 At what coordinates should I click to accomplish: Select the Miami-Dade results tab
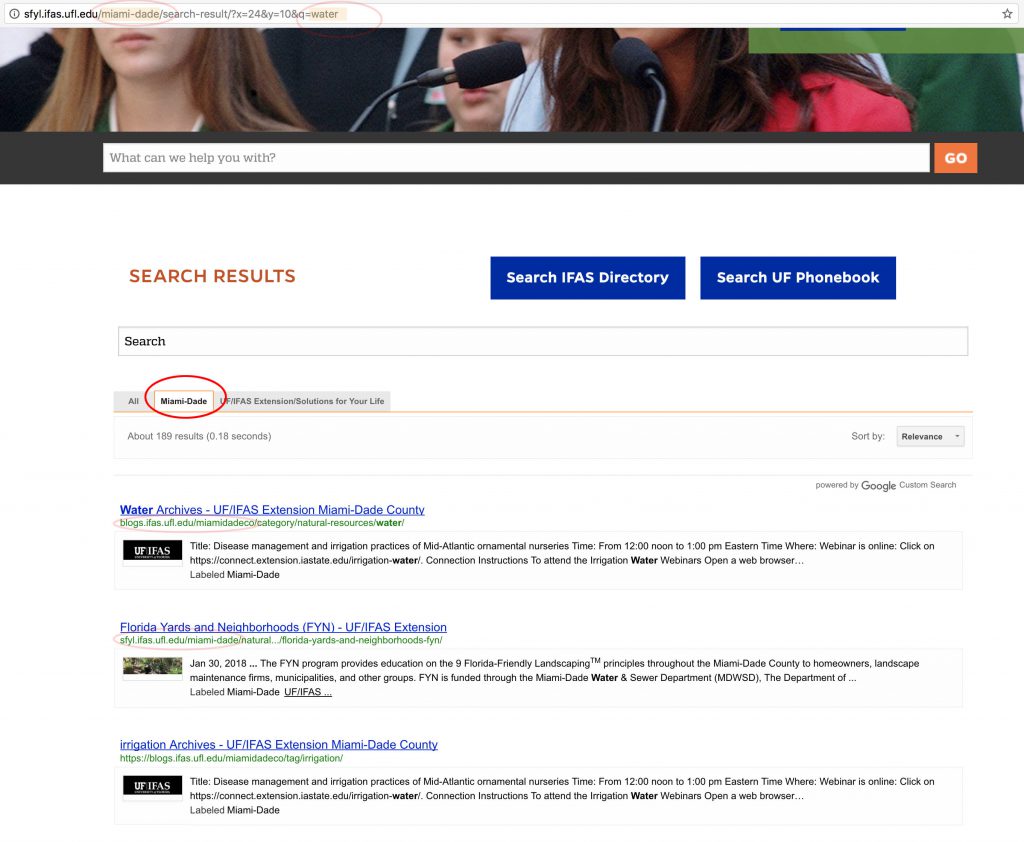click(x=183, y=401)
